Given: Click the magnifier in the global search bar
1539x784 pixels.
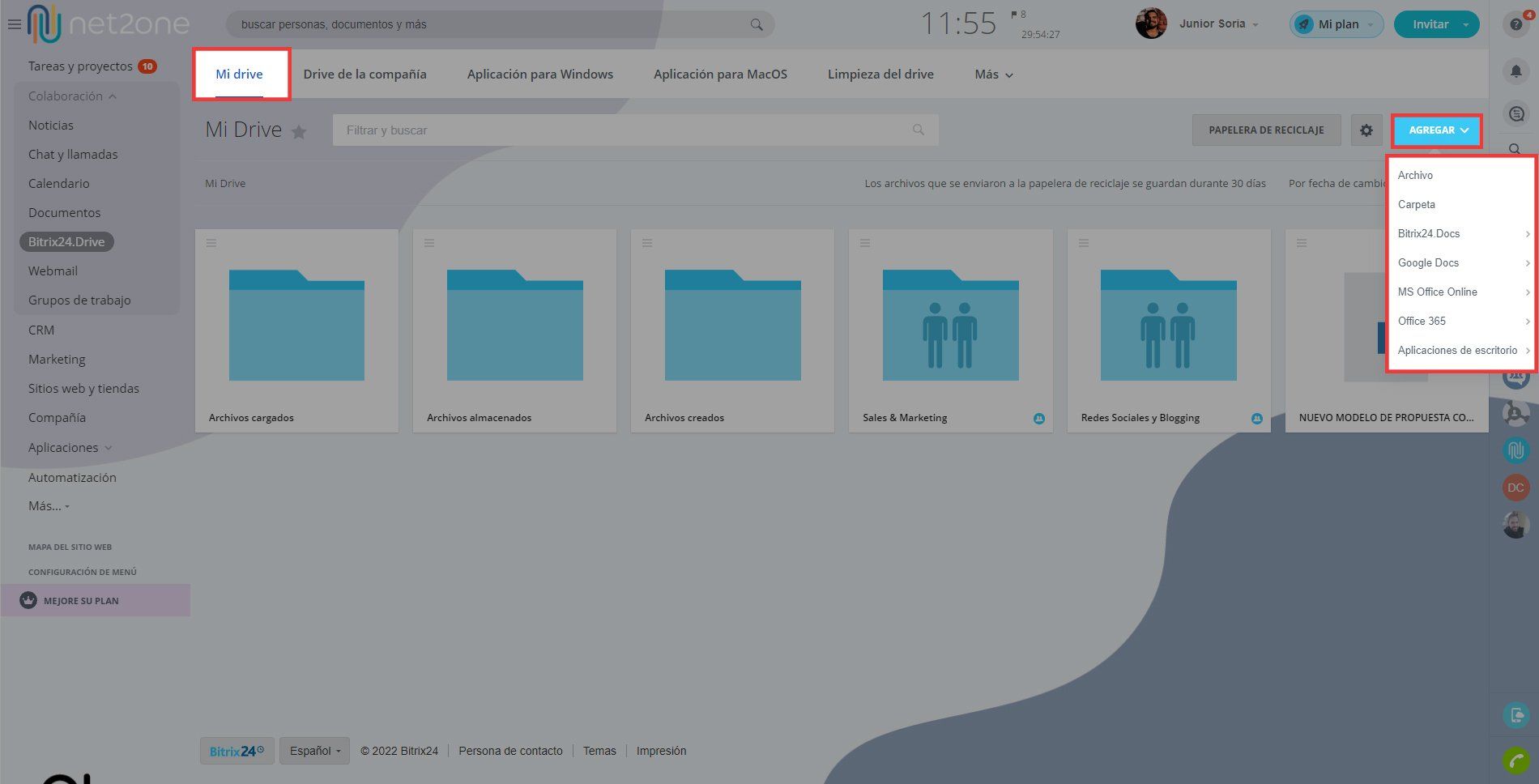Looking at the screenshot, I should click(x=757, y=24).
